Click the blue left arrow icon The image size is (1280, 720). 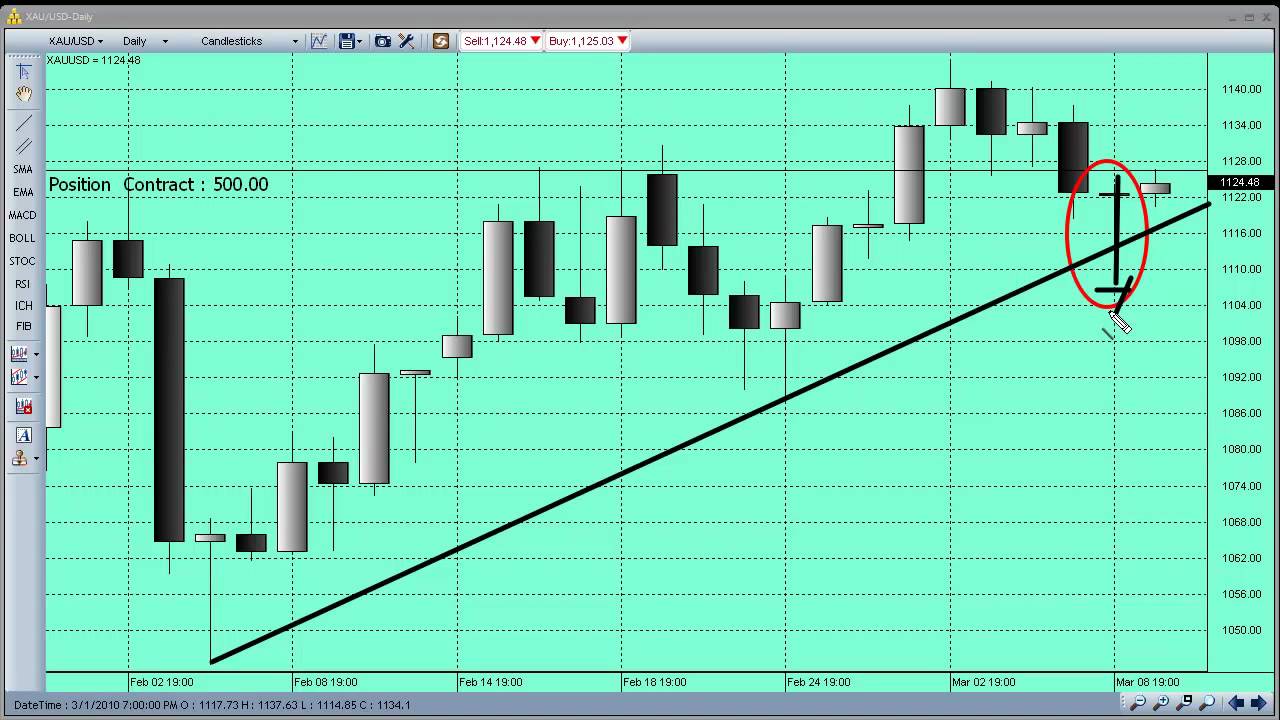tap(1236, 703)
